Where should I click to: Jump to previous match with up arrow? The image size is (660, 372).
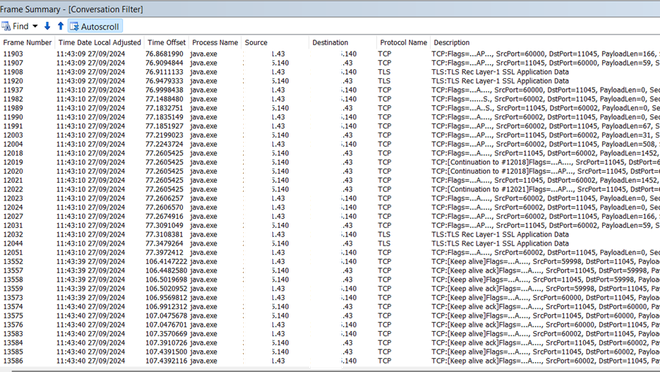coord(61,26)
